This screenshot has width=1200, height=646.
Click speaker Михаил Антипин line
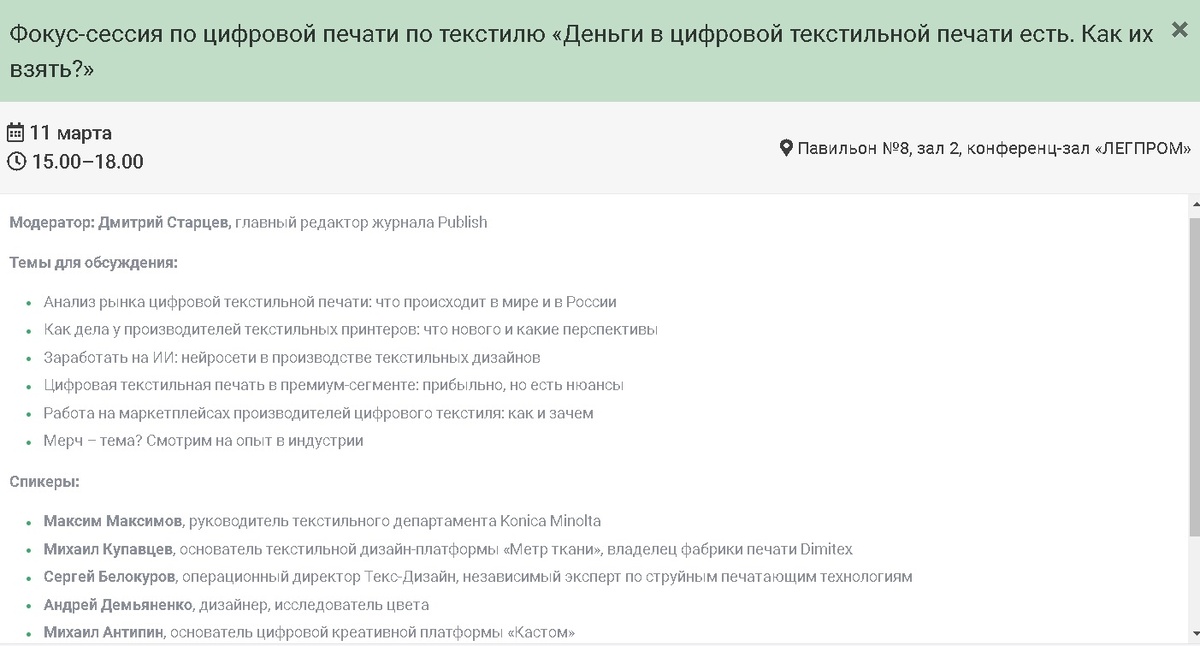click(x=309, y=633)
